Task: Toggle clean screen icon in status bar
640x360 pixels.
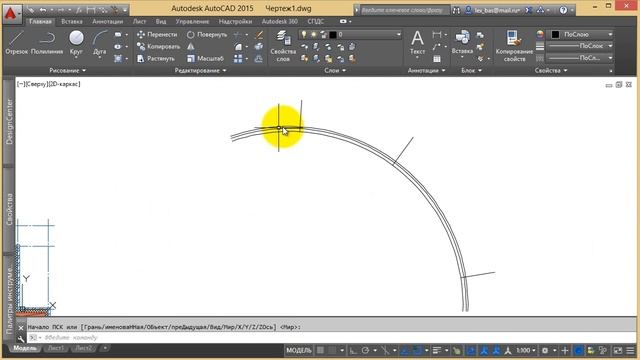Action: tap(618, 350)
